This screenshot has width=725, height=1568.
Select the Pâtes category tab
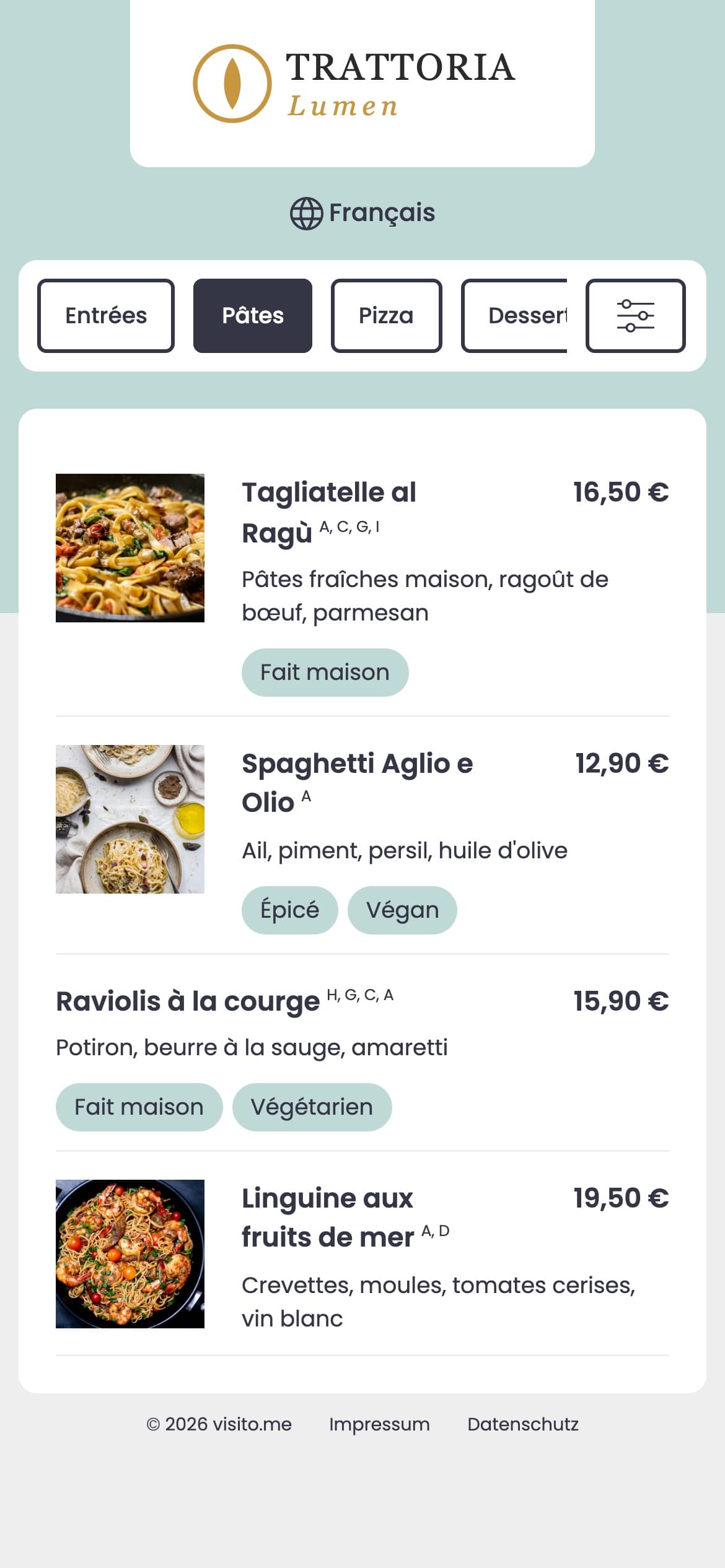tap(253, 316)
